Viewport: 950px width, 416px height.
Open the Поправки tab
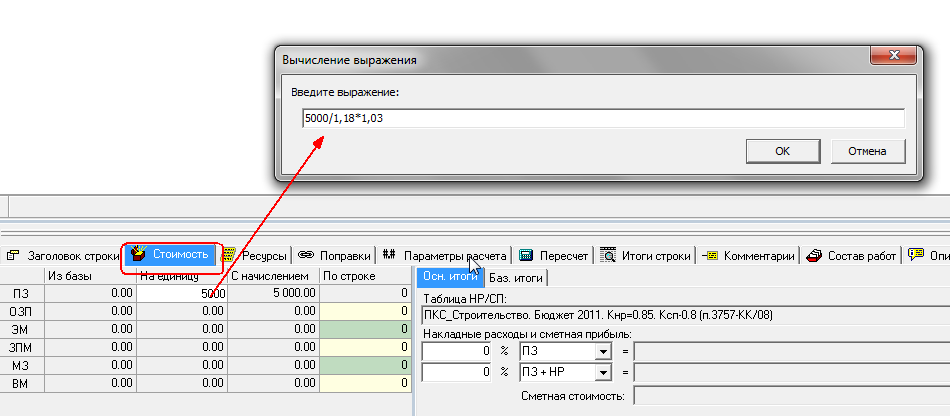(334, 256)
